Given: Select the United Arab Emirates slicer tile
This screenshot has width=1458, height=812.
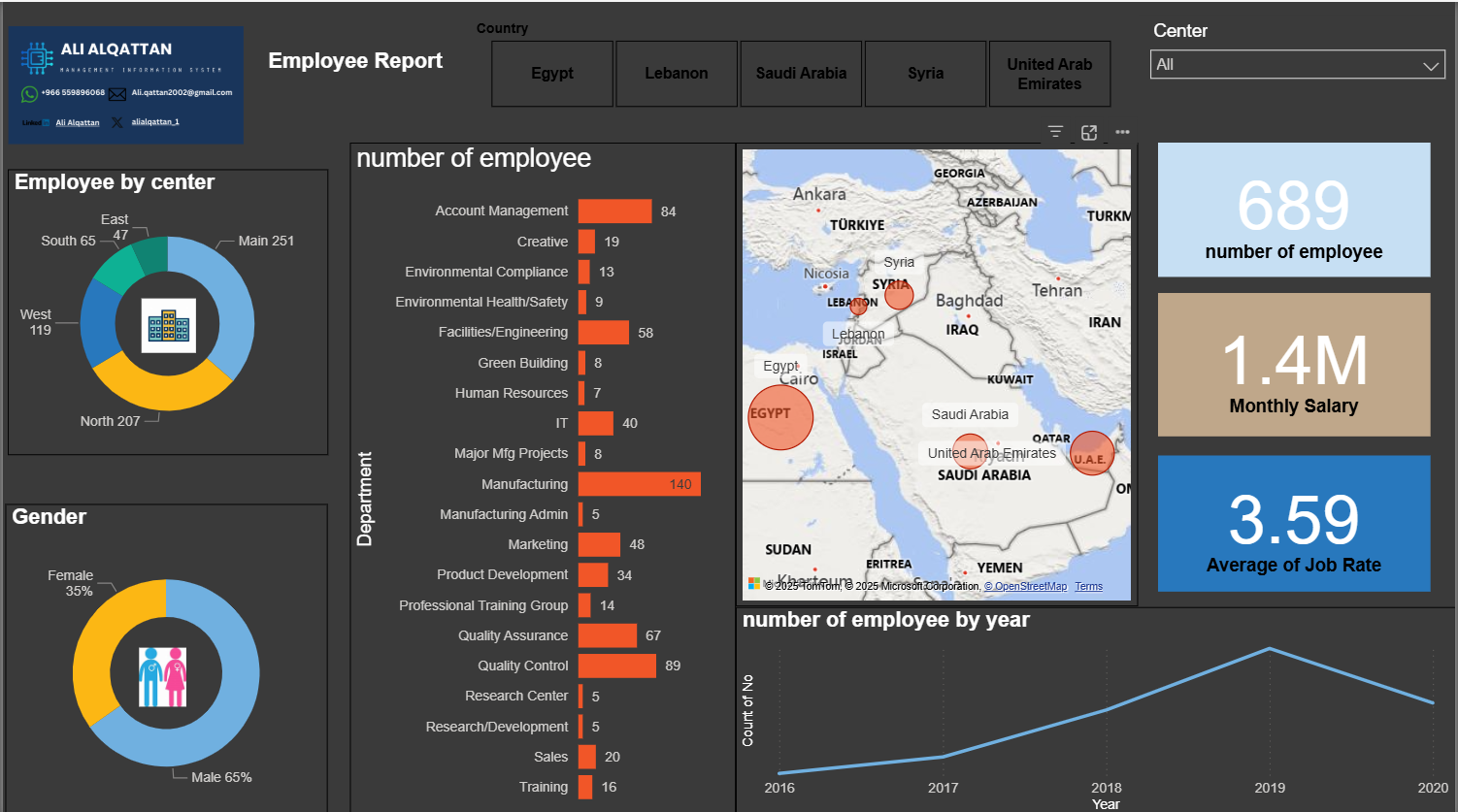Looking at the screenshot, I should (x=1049, y=74).
